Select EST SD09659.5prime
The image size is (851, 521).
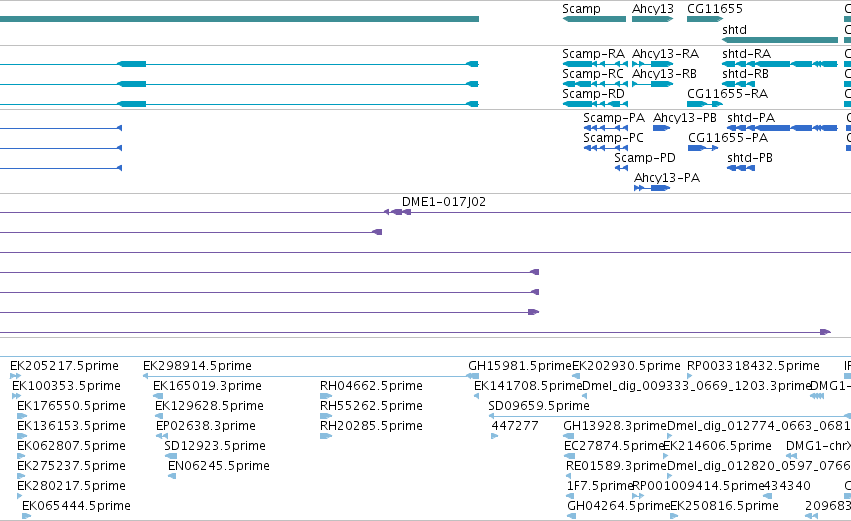coord(538,406)
